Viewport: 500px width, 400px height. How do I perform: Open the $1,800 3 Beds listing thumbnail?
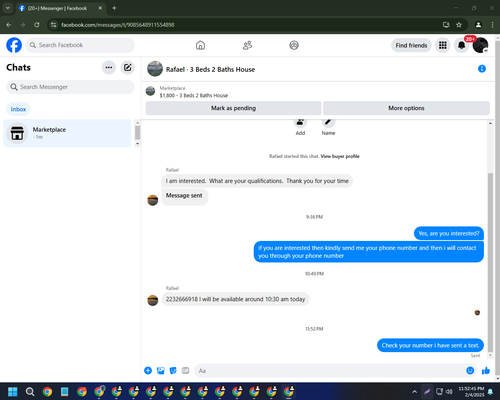(151, 91)
